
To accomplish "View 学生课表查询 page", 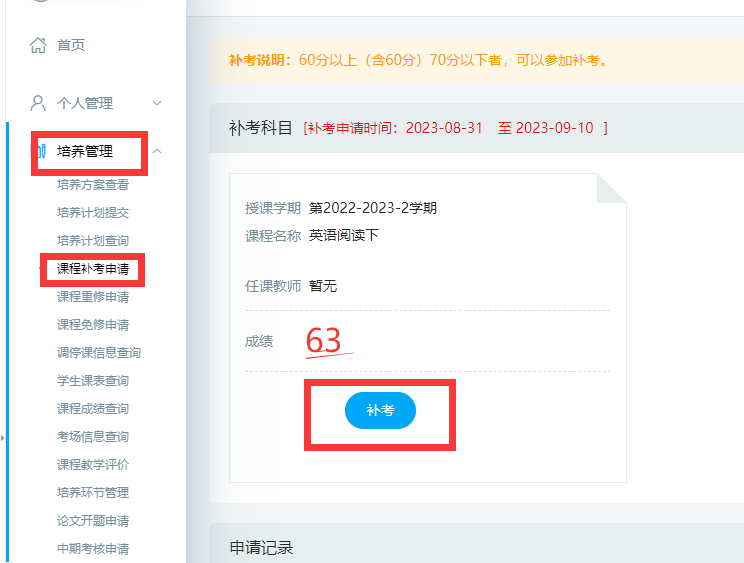I will 93,381.
